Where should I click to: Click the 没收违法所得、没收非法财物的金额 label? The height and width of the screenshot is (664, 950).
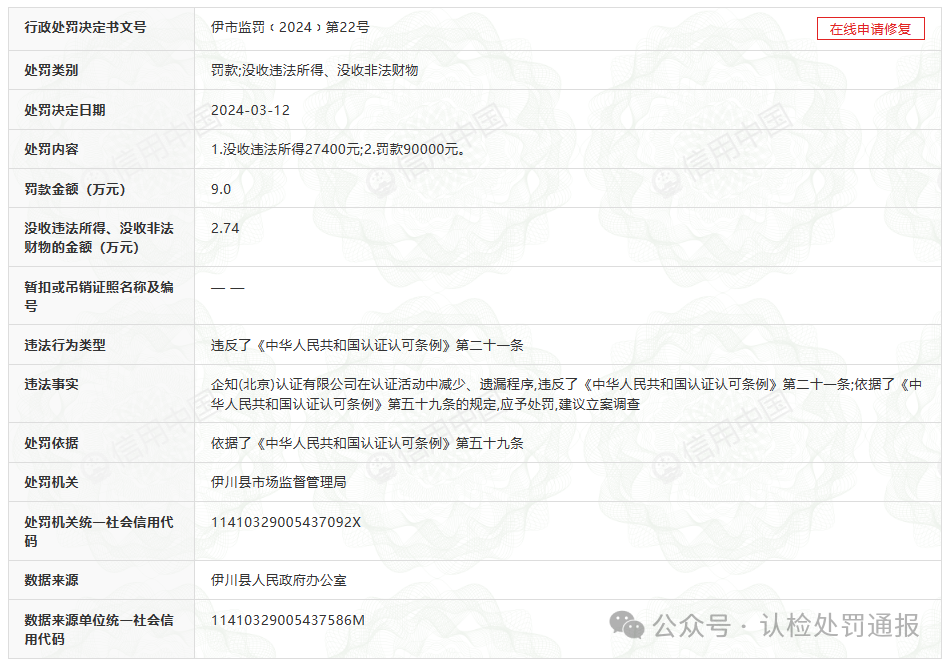coord(99,237)
